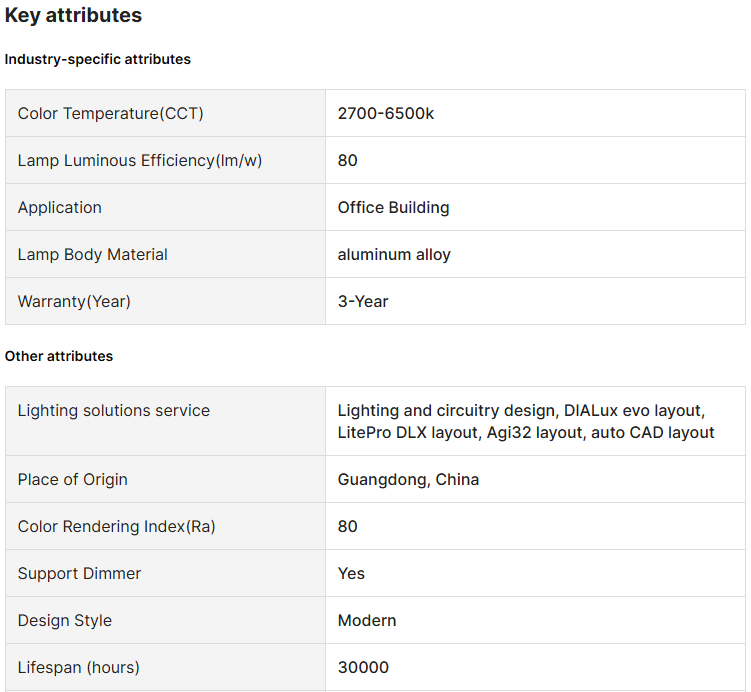Screen dimensions: 751x692
Task: Select the Color Rendering Index(Ra) label
Action: pyautogui.click(x=117, y=527)
